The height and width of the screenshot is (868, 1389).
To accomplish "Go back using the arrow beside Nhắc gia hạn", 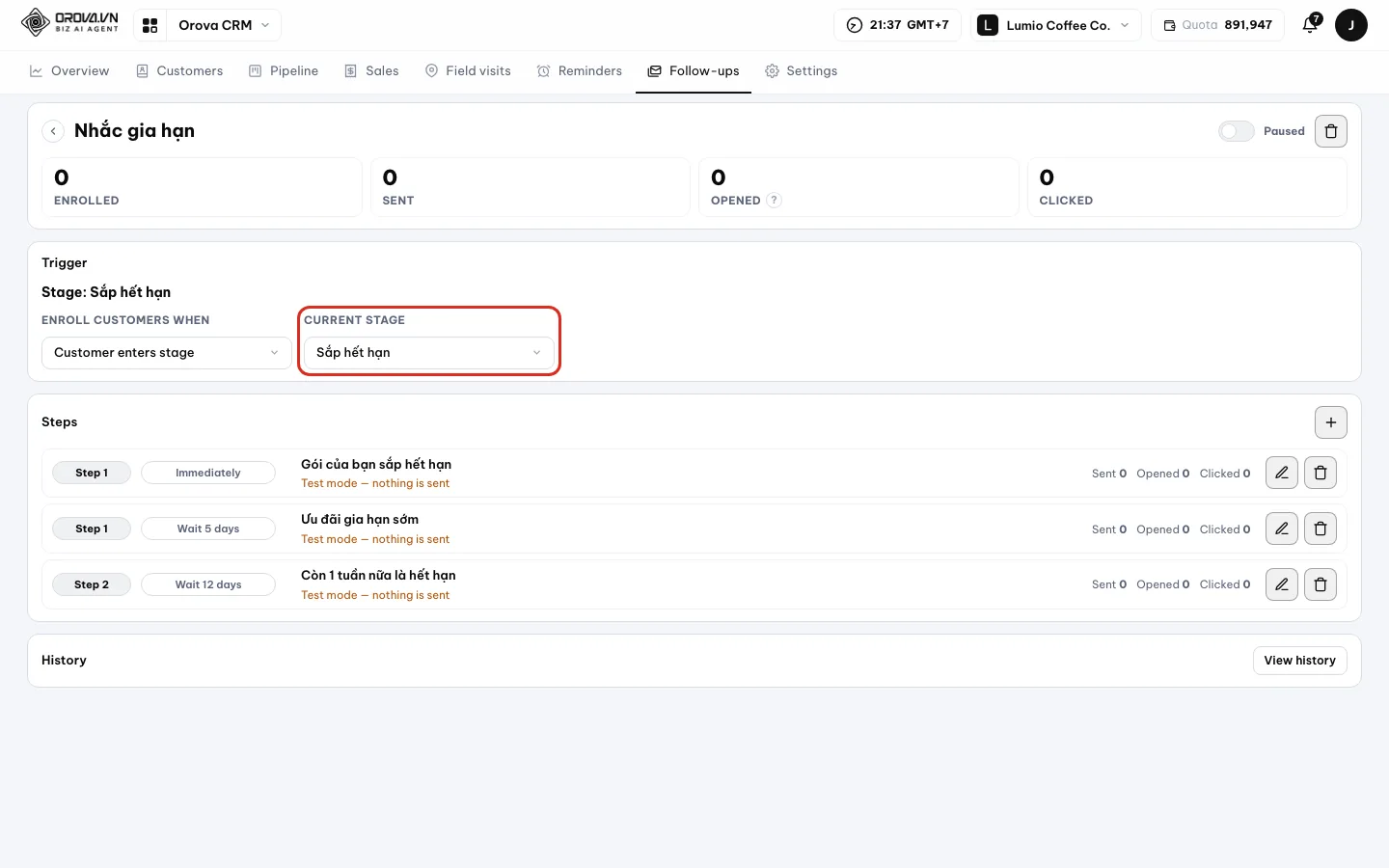I will click(54, 131).
